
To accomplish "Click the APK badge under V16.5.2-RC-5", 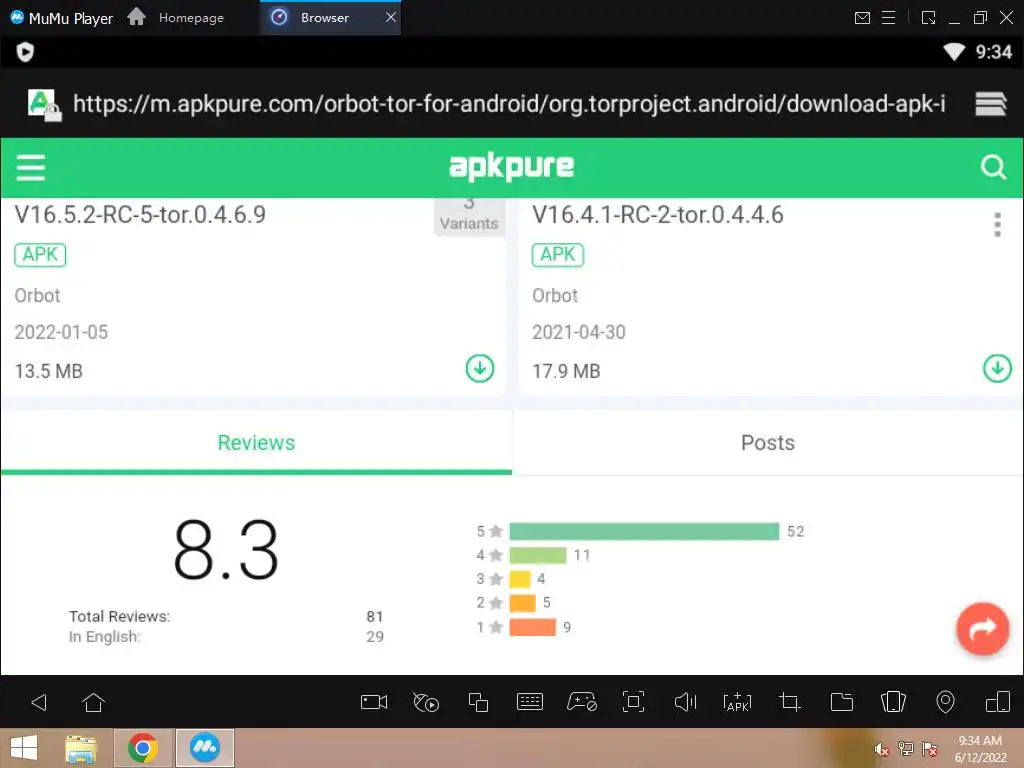I will click(x=40, y=255).
